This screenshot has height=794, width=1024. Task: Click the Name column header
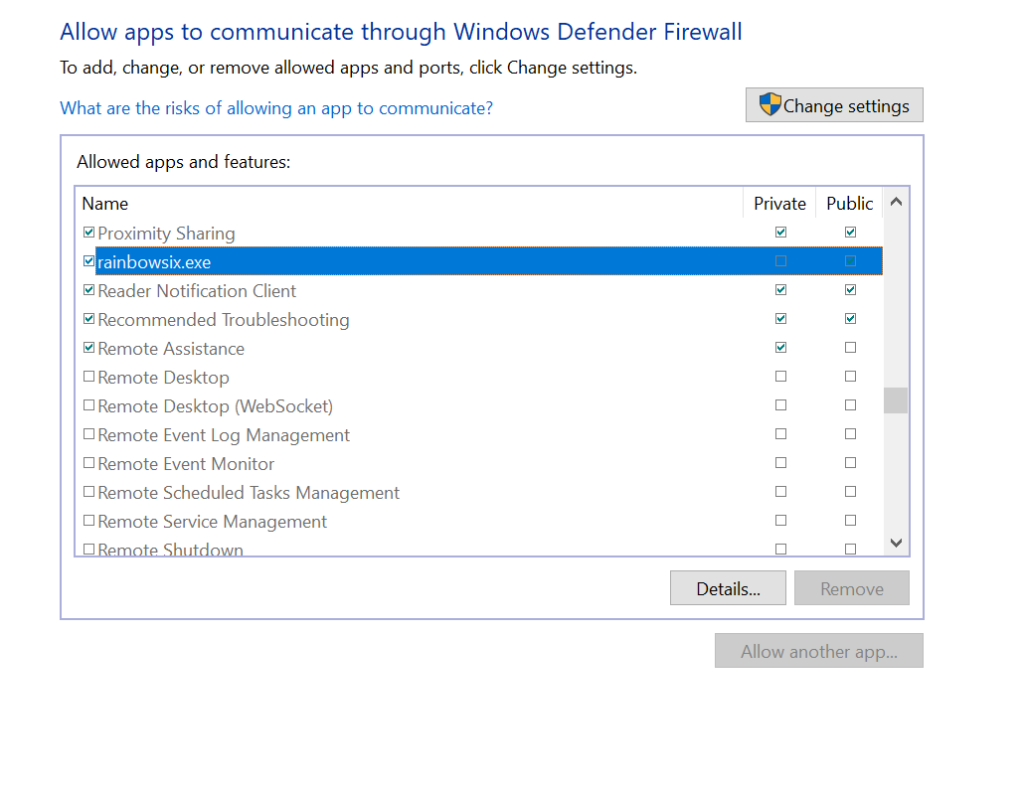click(105, 203)
